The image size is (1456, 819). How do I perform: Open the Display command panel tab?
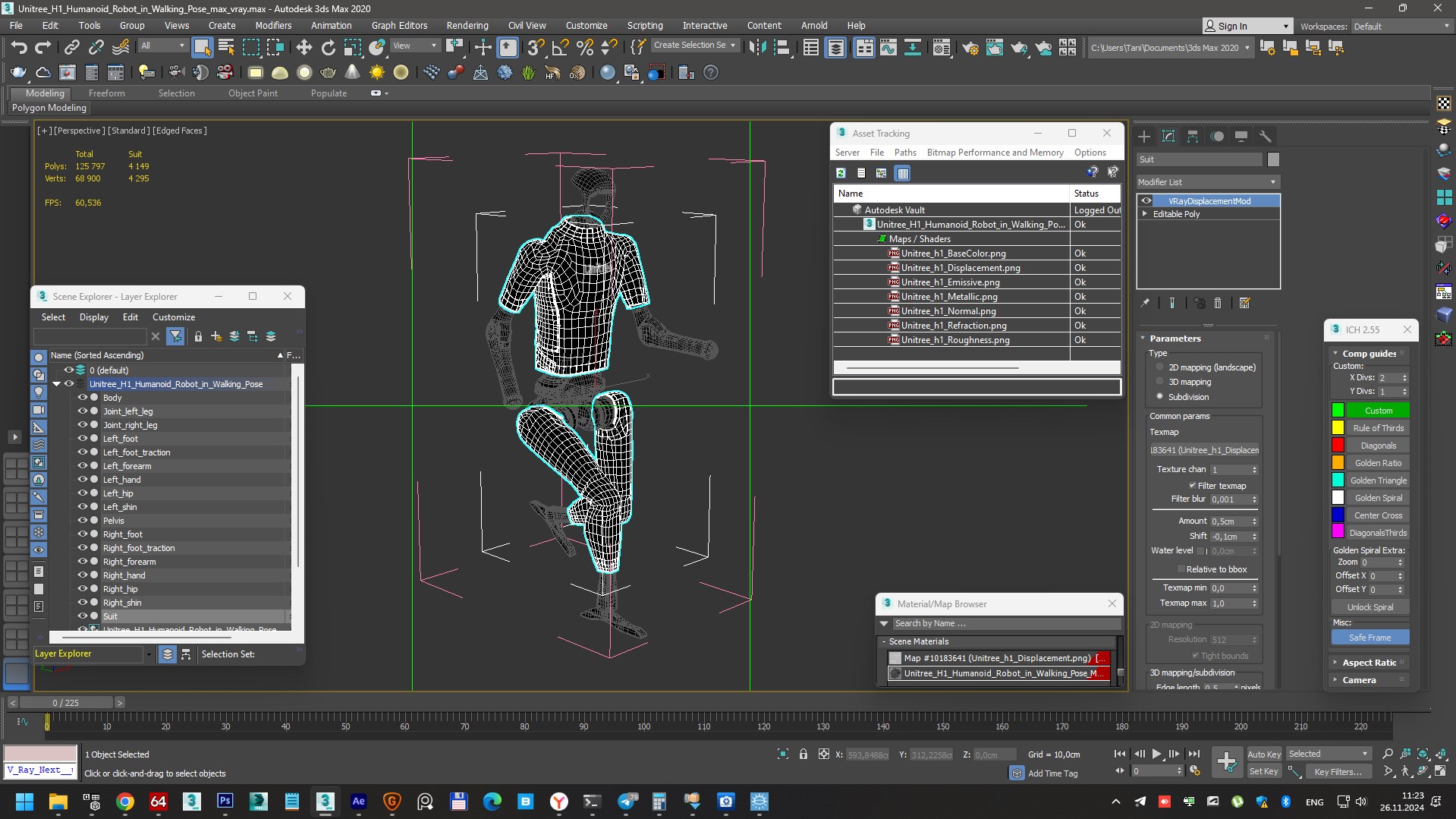[1241, 137]
